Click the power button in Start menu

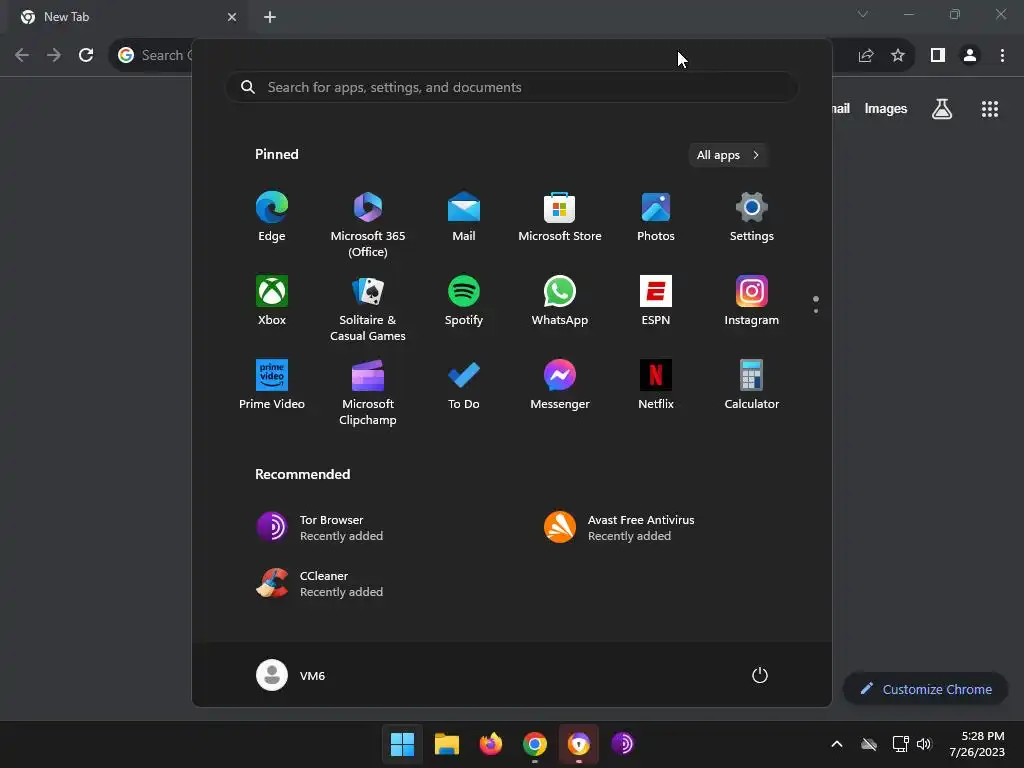pyautogui.click(x=760, y=675)
